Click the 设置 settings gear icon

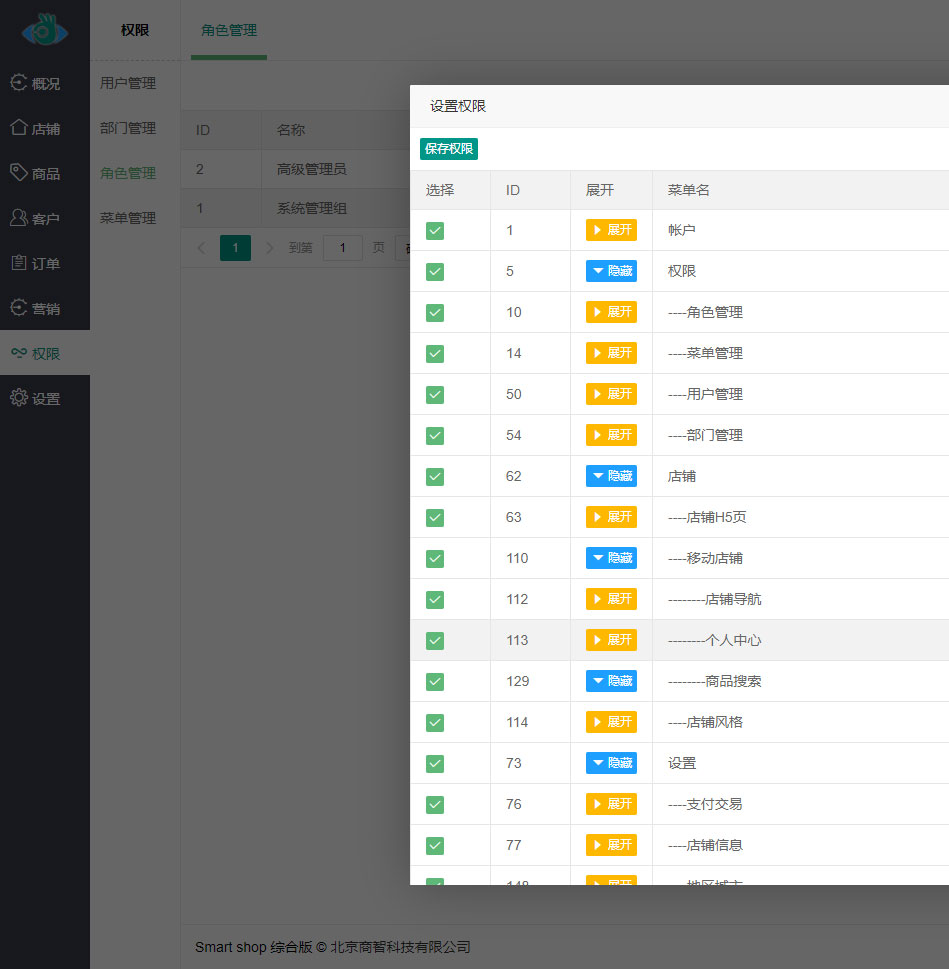(x=19, y=398)
